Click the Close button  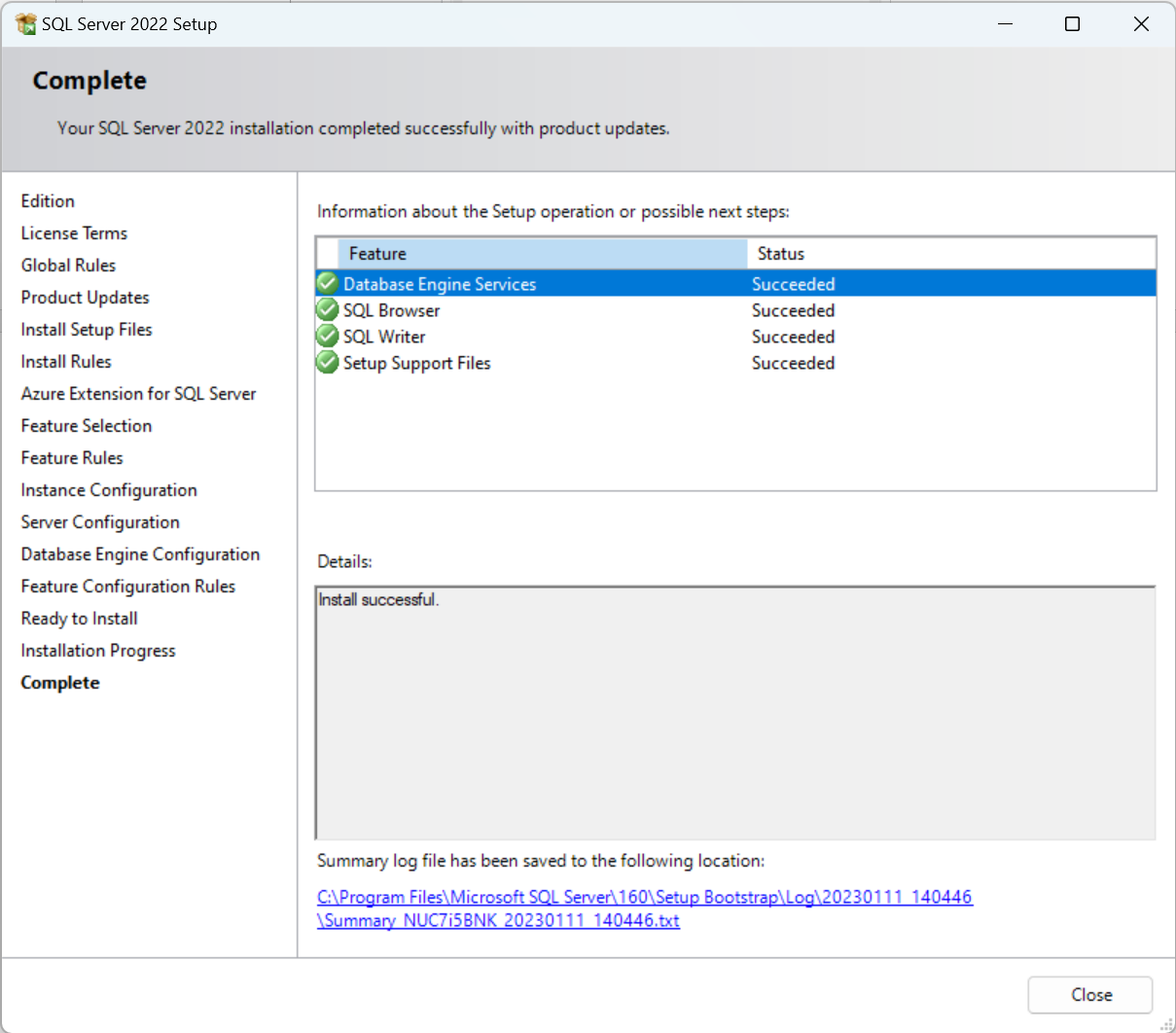[x=1090, y=995]
